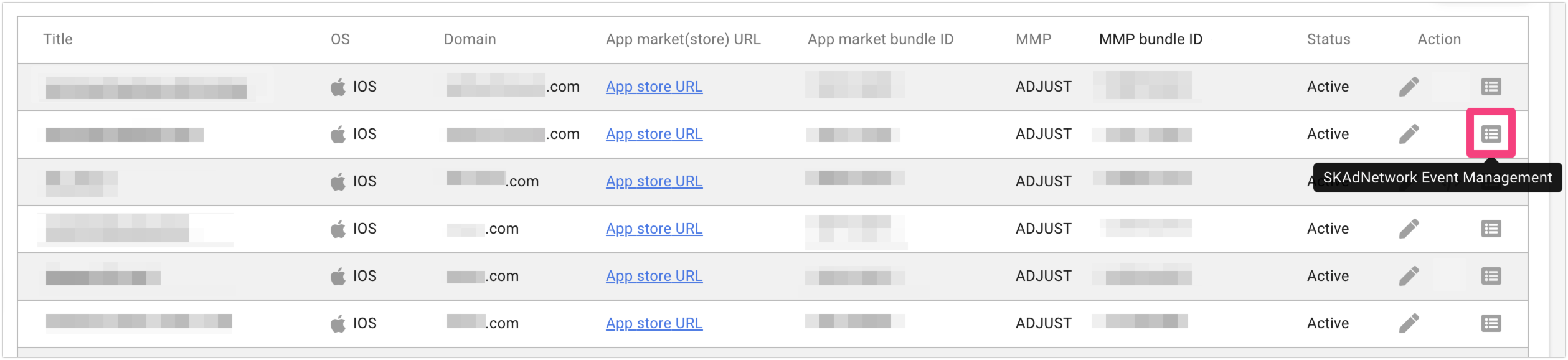The width and height of the screenshot is (1568, 360).
Task: Click the Status column header
Action: coord(1328,39)
